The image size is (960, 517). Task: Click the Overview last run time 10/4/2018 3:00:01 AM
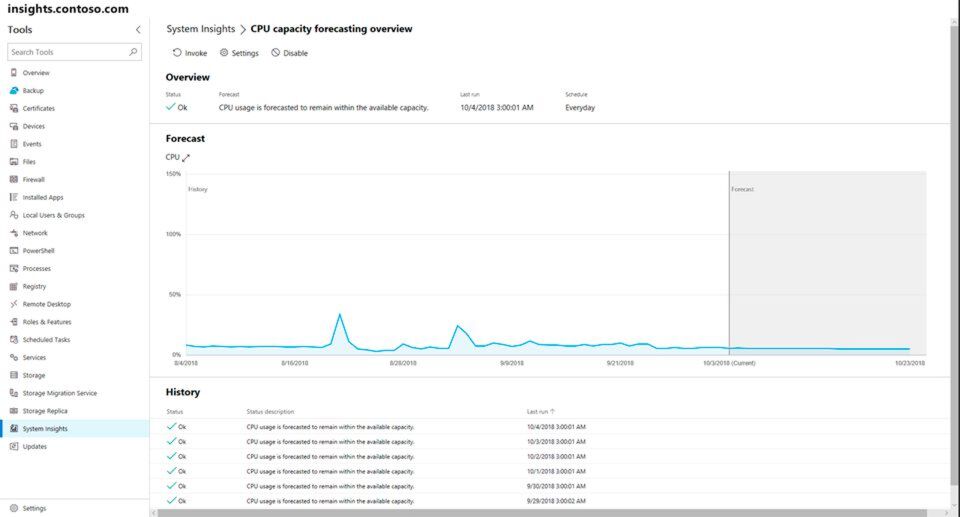tap(497, 108)
